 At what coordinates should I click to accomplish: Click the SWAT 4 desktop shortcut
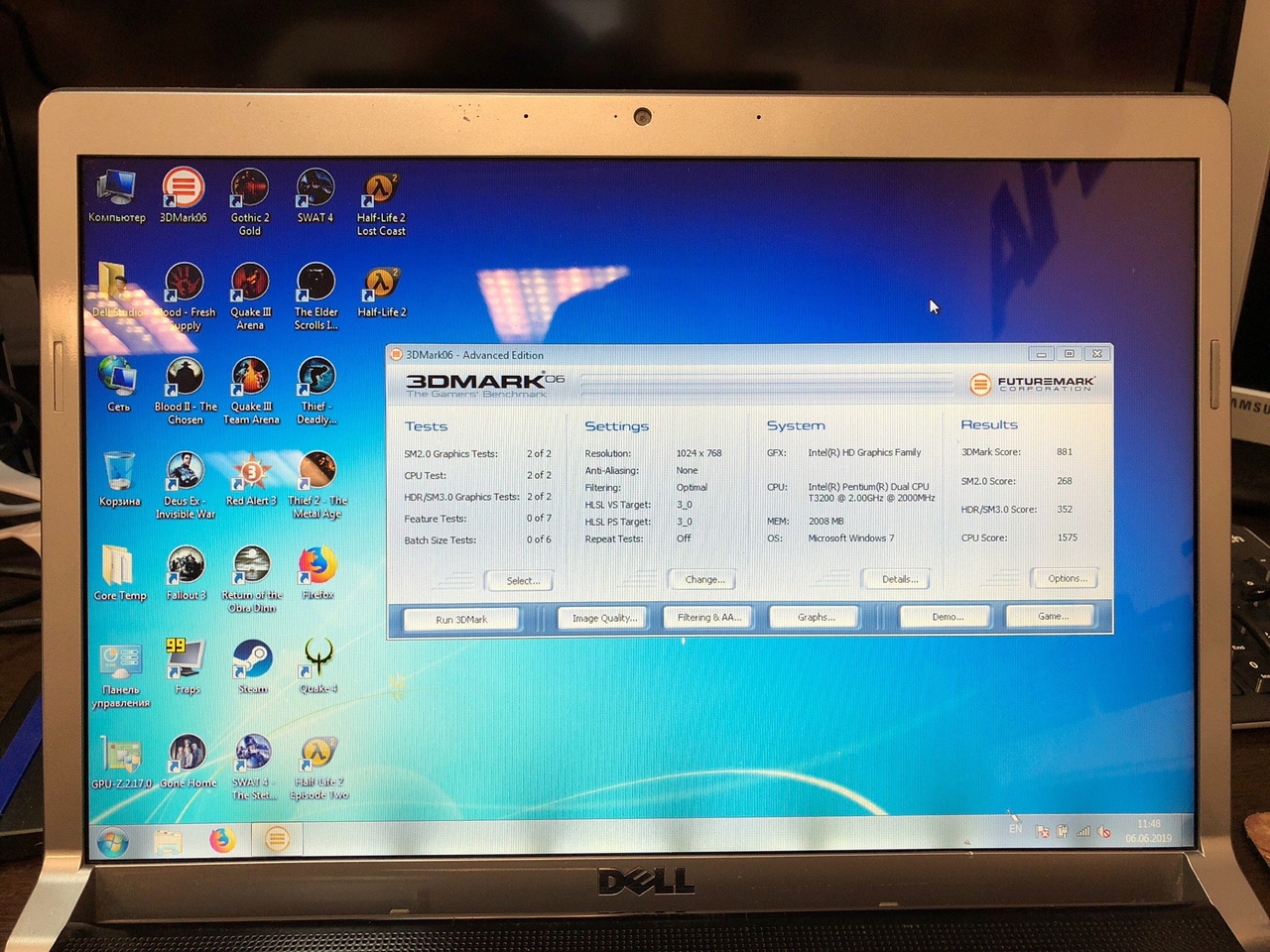point(316,196)
